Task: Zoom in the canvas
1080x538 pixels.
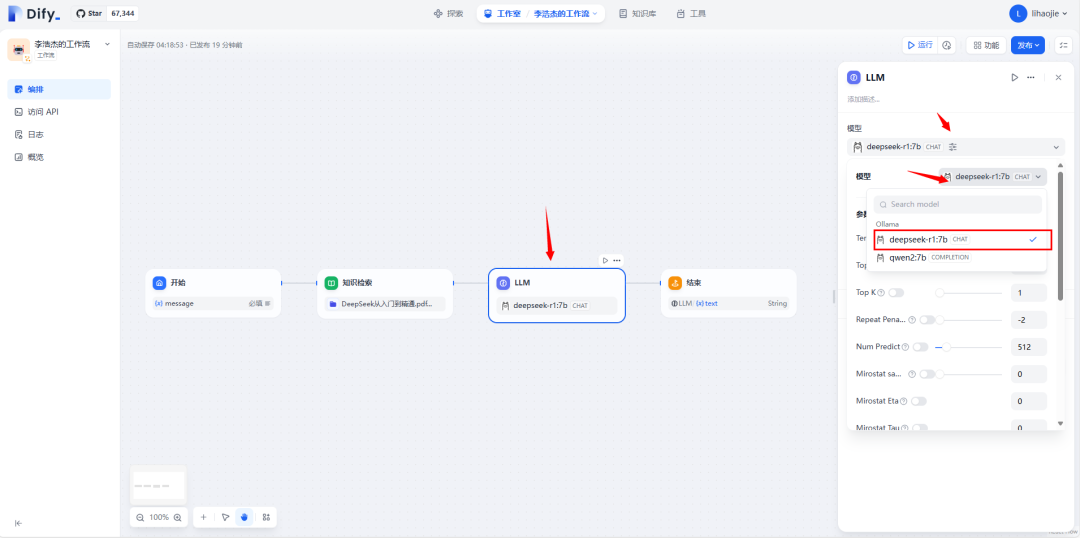Action: 178,517
